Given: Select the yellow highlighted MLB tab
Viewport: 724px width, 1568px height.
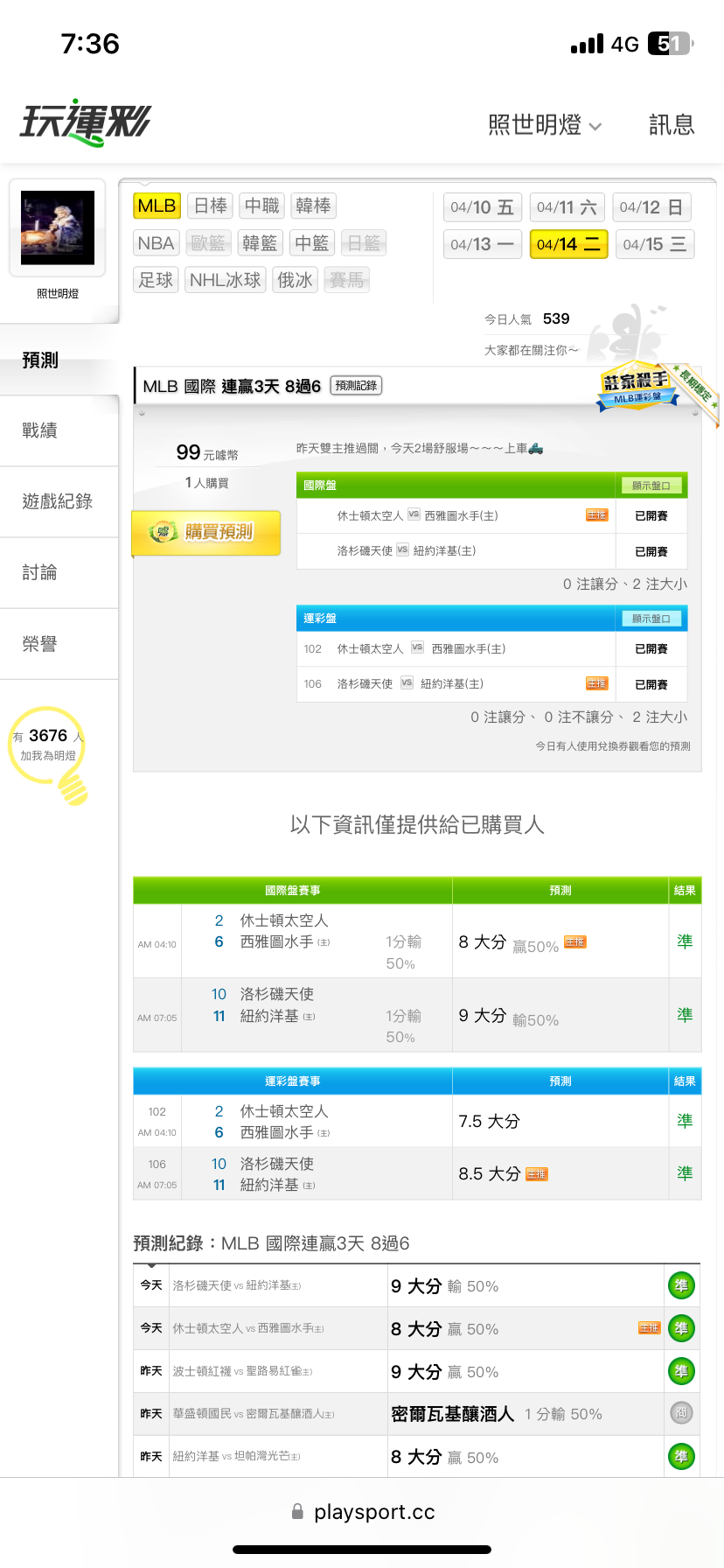Looking at the screenshot, I should point(157,206).
